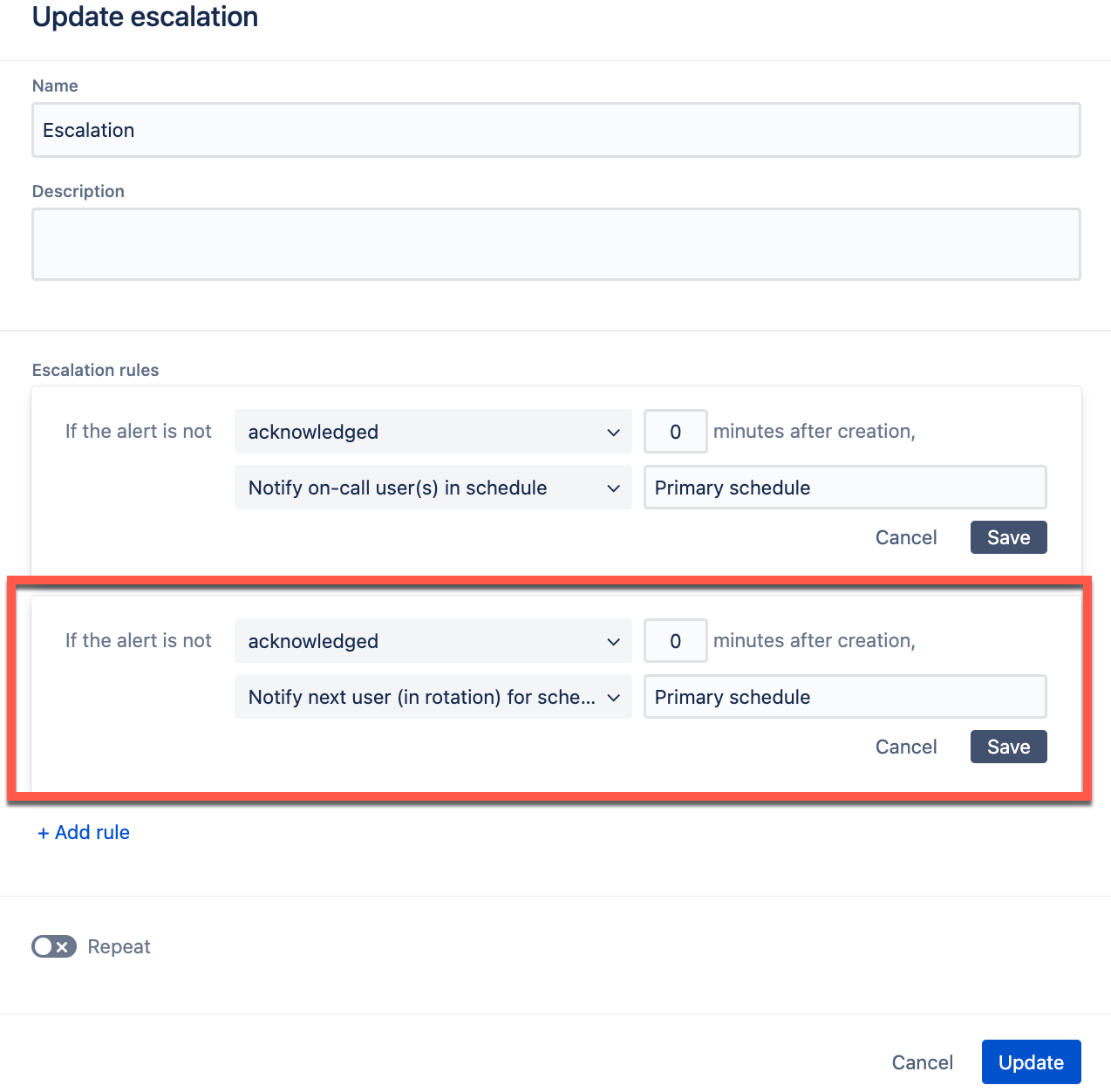This screenshot has height=1092, width=1111.
Task: Click the Name field containing "Escalation"
Action: pyautogui.click(x=555, y=130)
